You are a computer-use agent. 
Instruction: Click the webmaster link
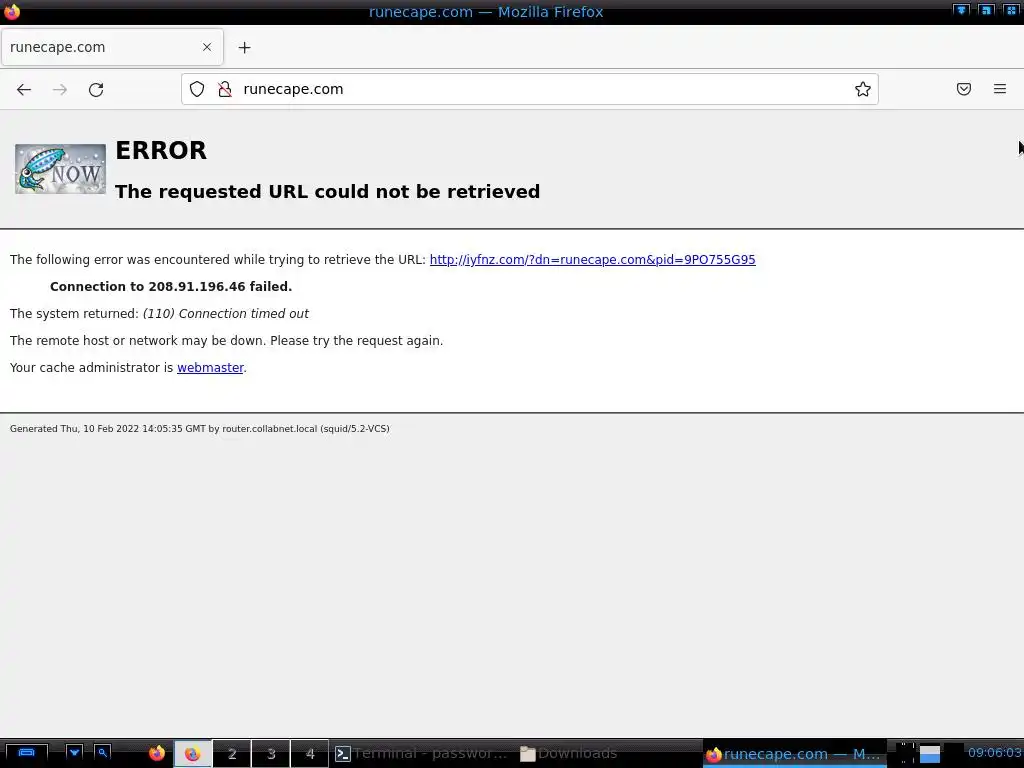pos(210,368)
